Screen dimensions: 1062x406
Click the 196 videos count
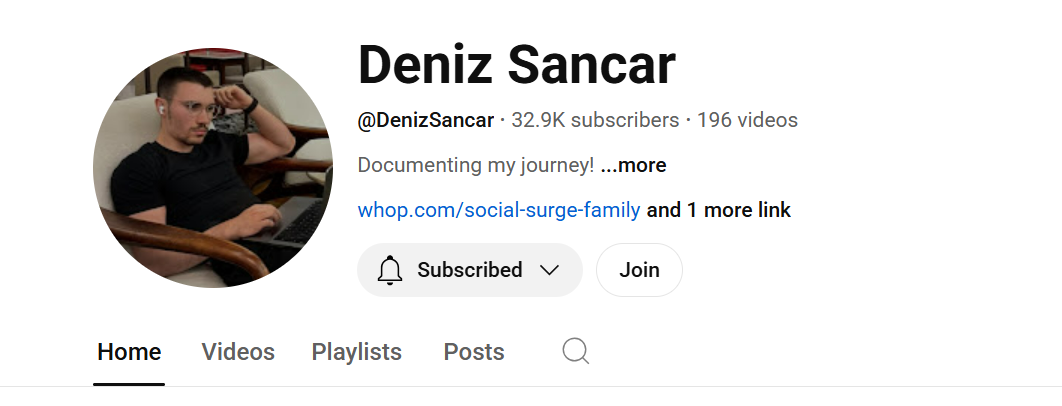point(747,121)
